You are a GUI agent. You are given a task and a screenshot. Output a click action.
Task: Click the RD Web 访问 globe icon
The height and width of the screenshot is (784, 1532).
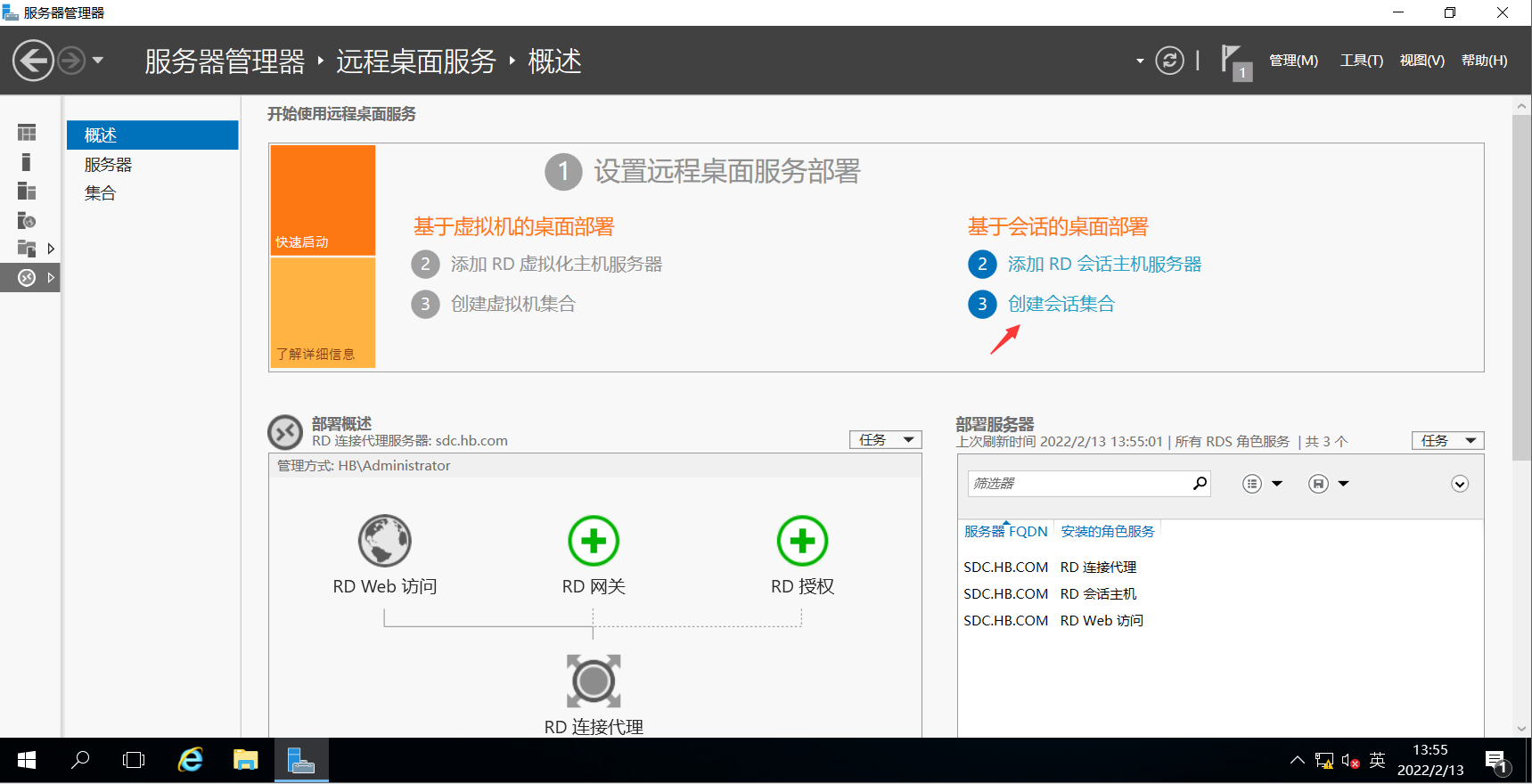click(x=384, y=541)
